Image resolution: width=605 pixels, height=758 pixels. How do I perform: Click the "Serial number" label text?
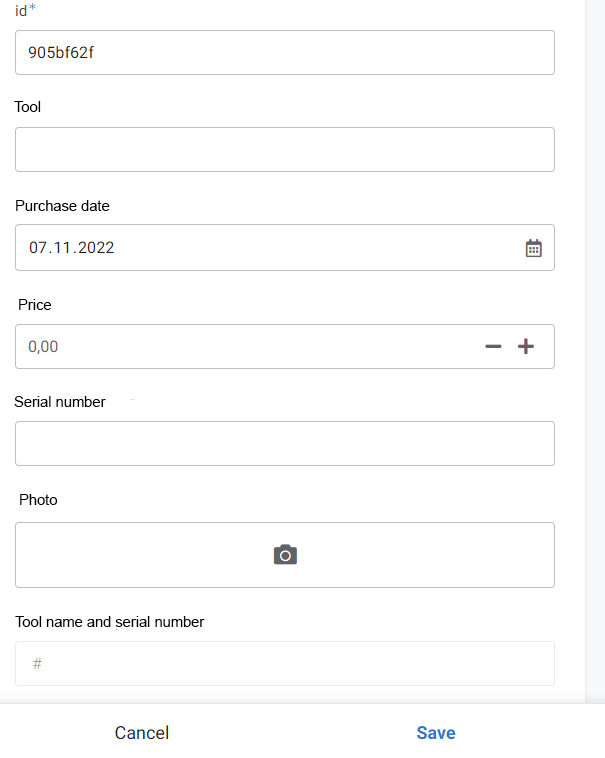[x=60, y=402]
